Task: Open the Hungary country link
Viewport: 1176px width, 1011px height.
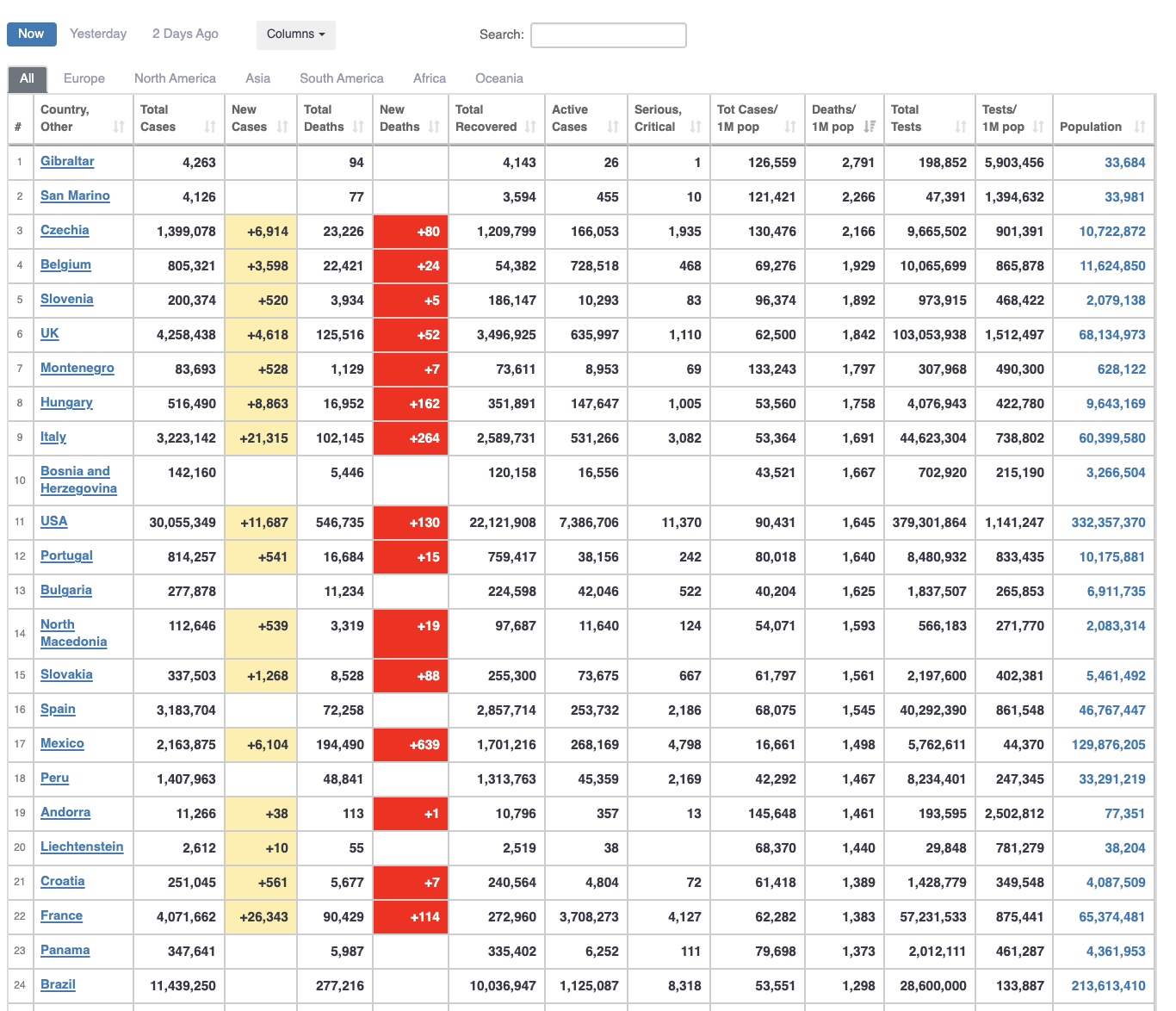Action: (x=66, y=402)
